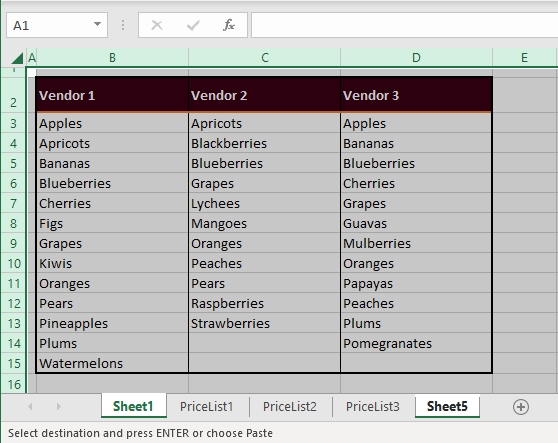Add a new sheet with plus icon
Viewport: 558px width, 443px height.
point(521,407)
